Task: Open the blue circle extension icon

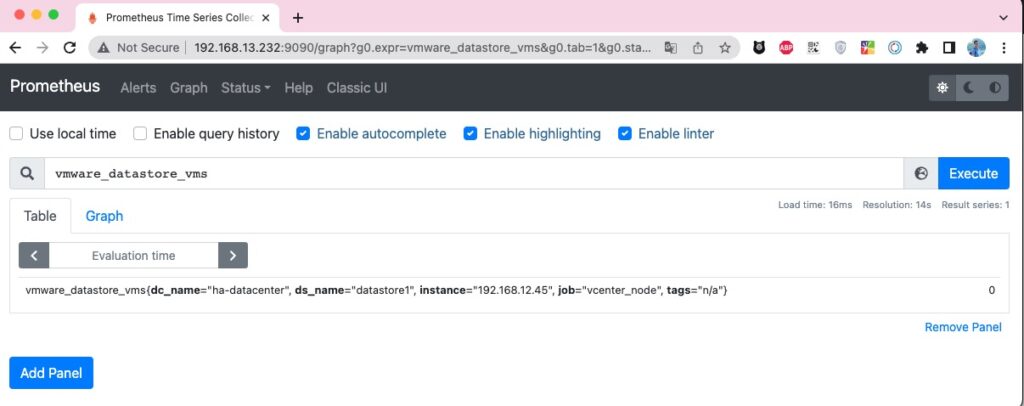Action: [895, 48]
